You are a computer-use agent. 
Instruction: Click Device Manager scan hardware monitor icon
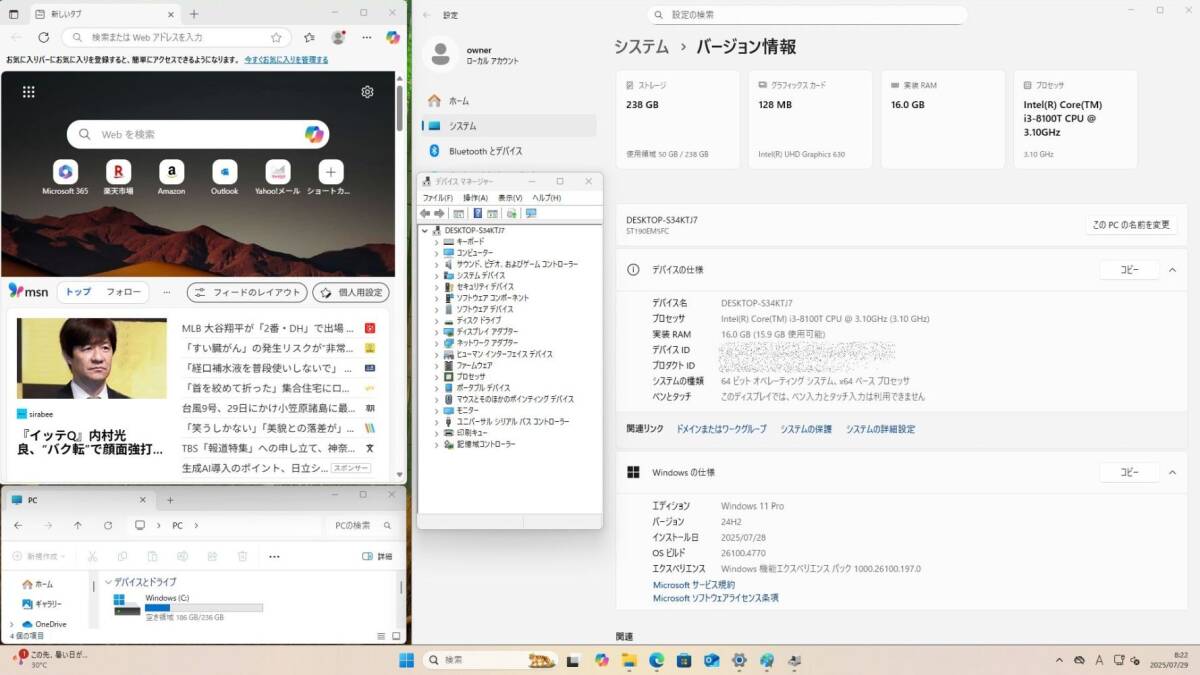point(530,213)
